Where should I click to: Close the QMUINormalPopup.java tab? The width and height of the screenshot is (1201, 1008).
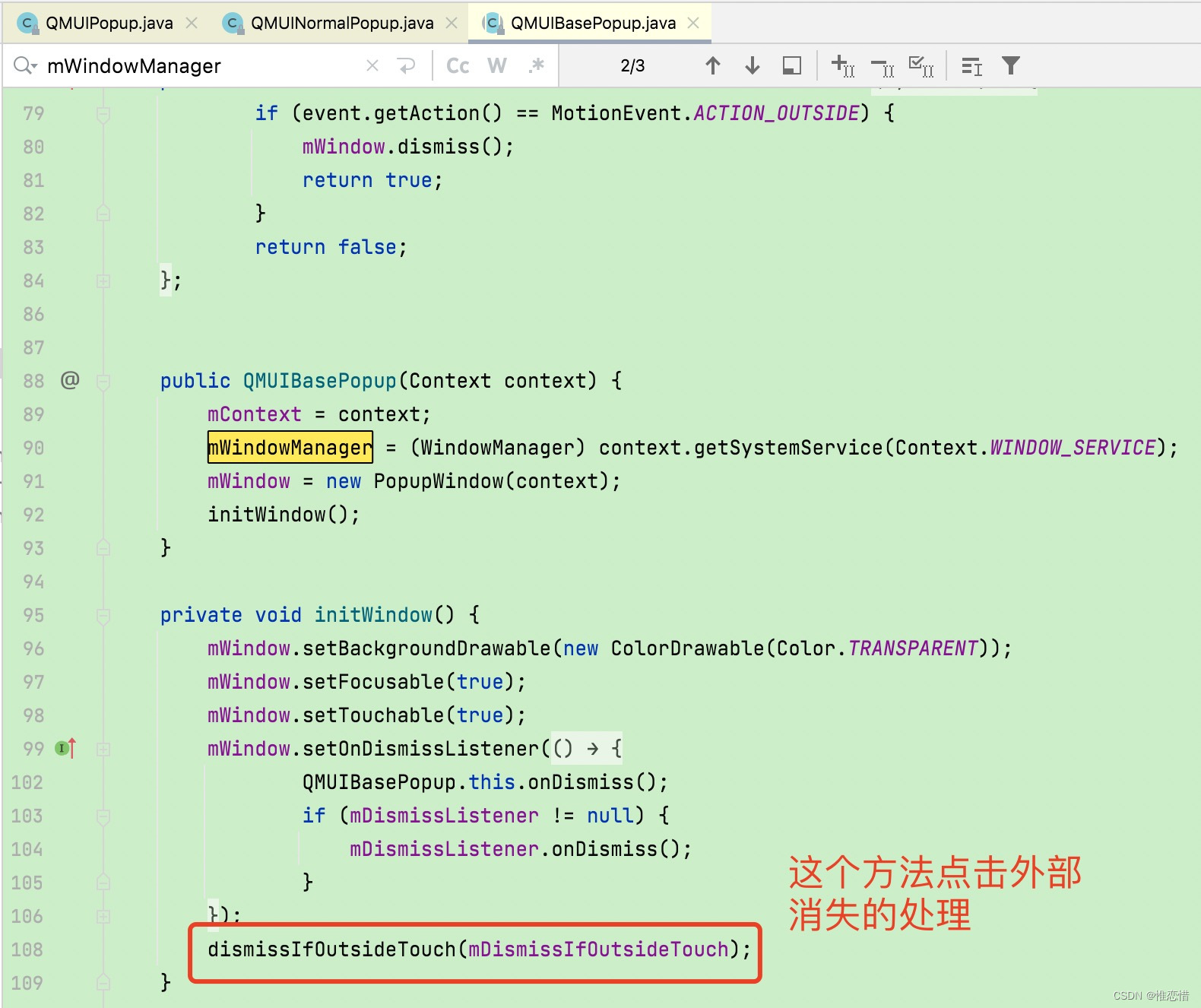[x=452, y=23]
